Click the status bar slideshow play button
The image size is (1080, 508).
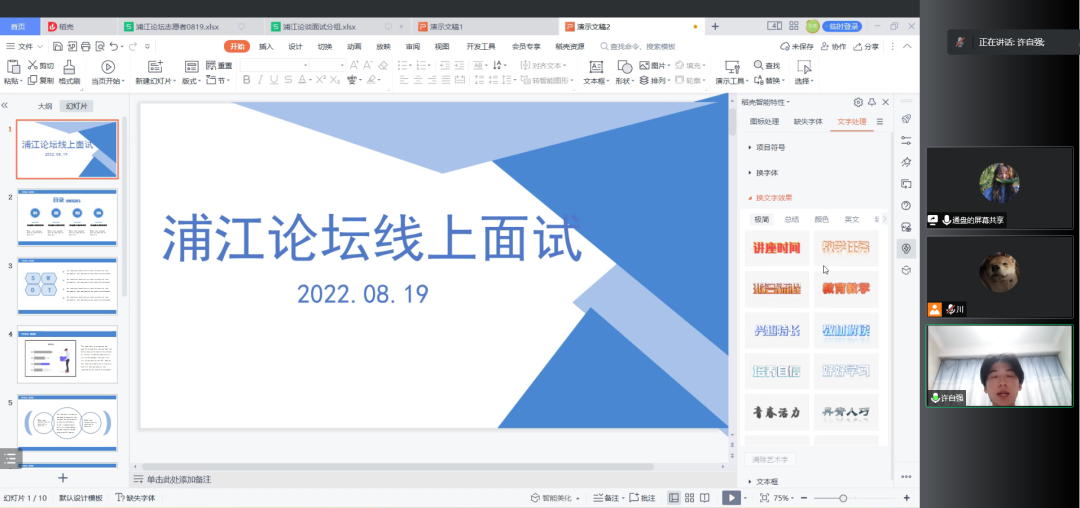pyautogui.click(x=731, y=498)
